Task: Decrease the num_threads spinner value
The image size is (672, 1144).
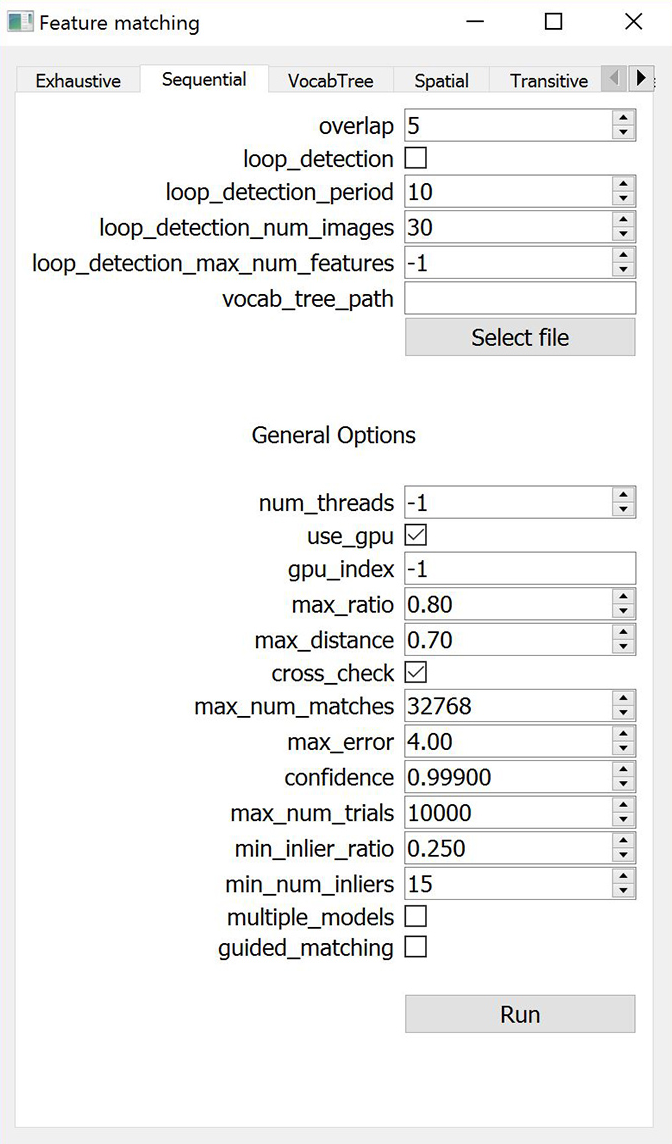Action: 624,510
